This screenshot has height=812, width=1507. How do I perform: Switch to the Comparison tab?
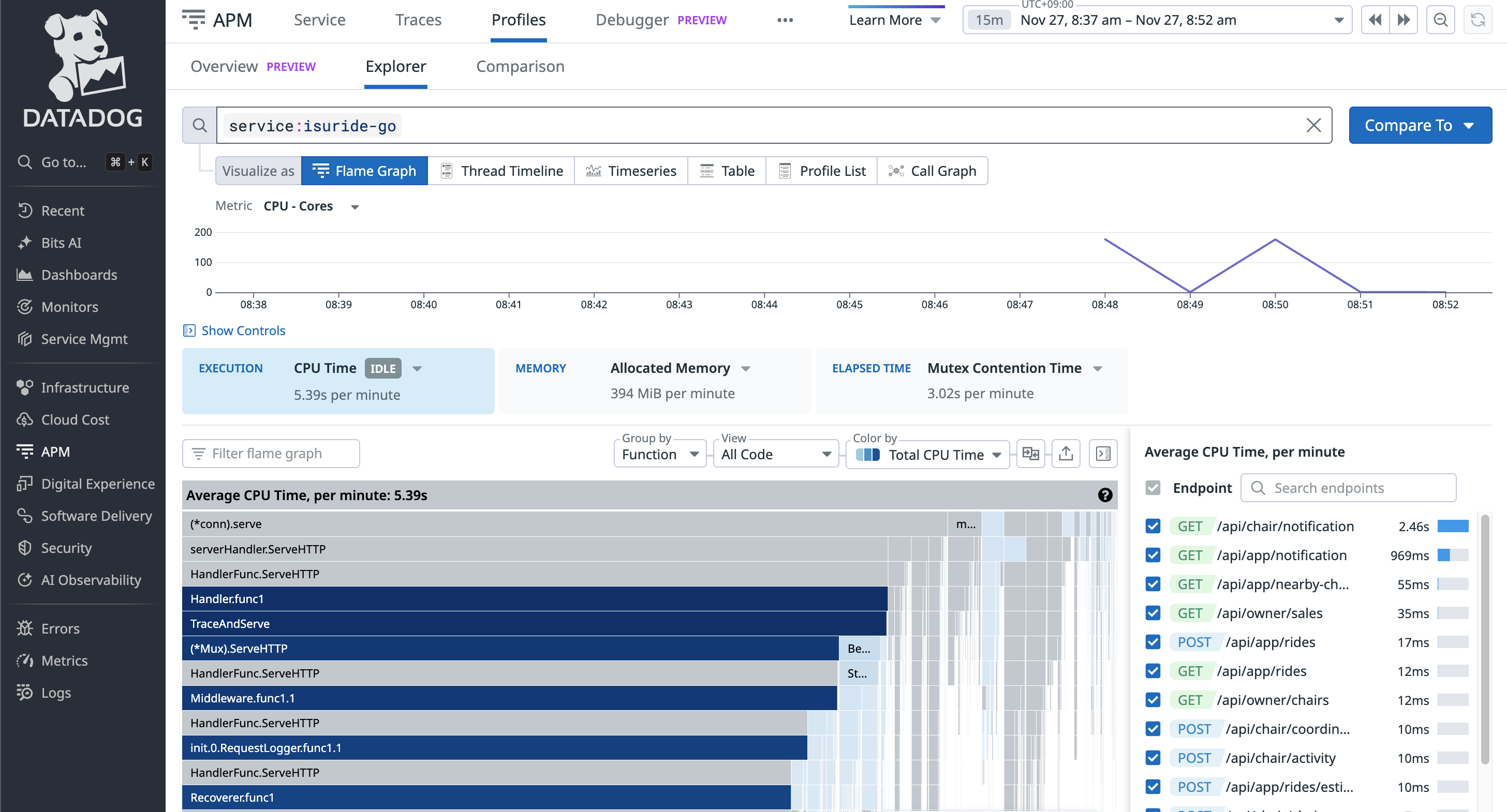coord(520,67)
